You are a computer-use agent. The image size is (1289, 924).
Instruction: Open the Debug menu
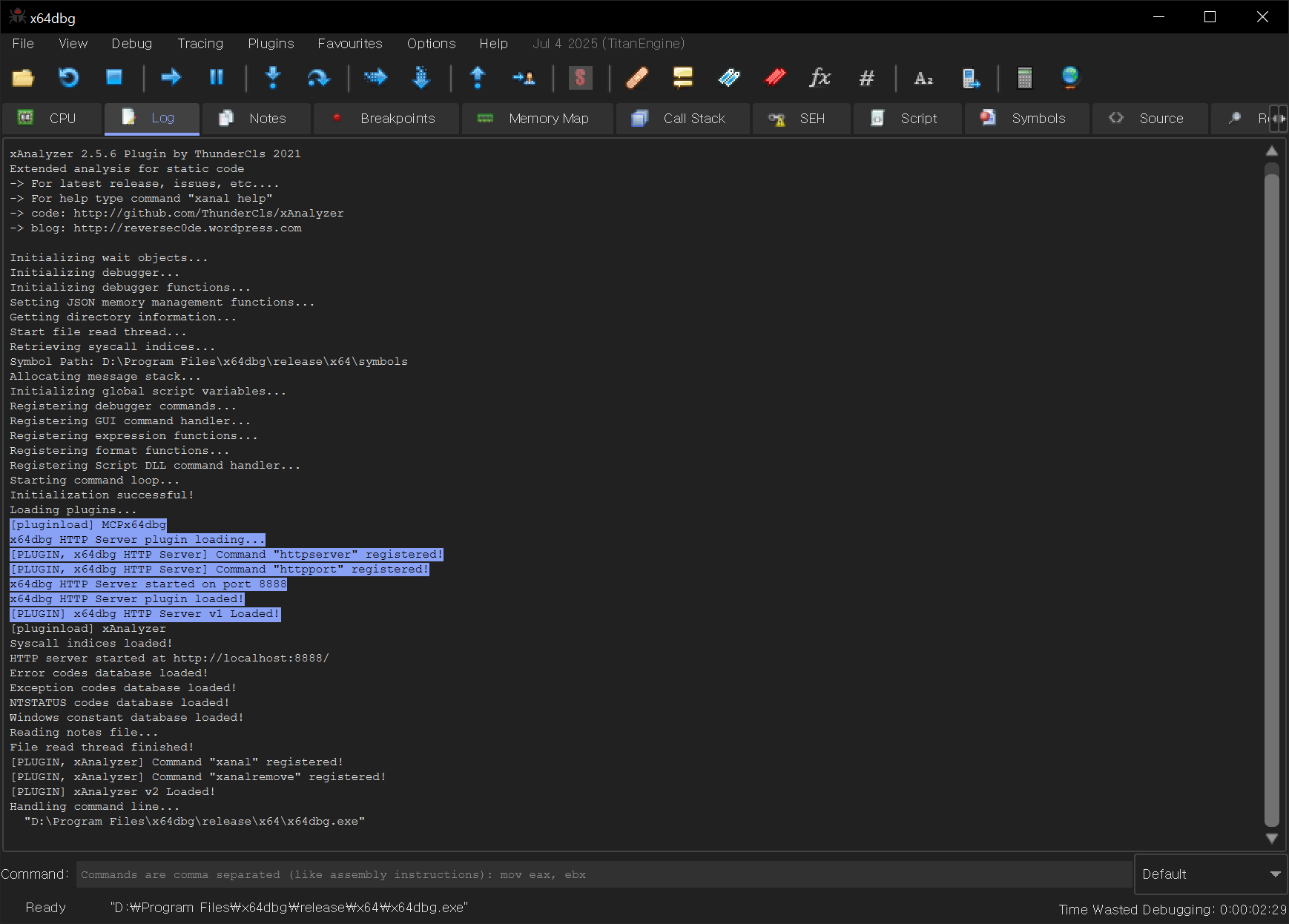[x=132, y=44]
